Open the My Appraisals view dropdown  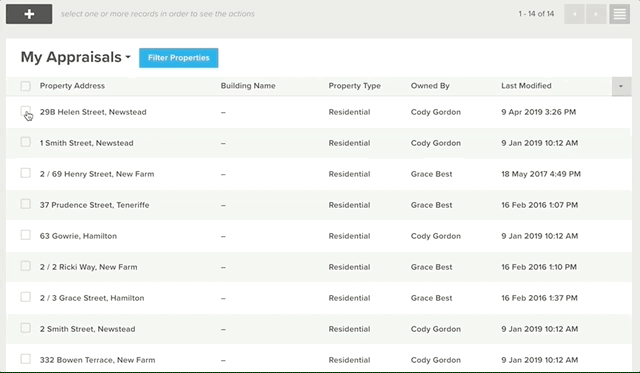click(x=76, y=57)
